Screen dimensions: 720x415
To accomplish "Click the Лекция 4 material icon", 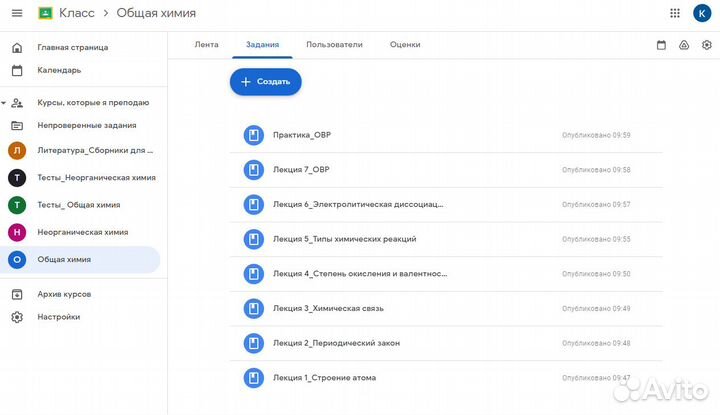I will pyautogui.click(x=253, y=274).
